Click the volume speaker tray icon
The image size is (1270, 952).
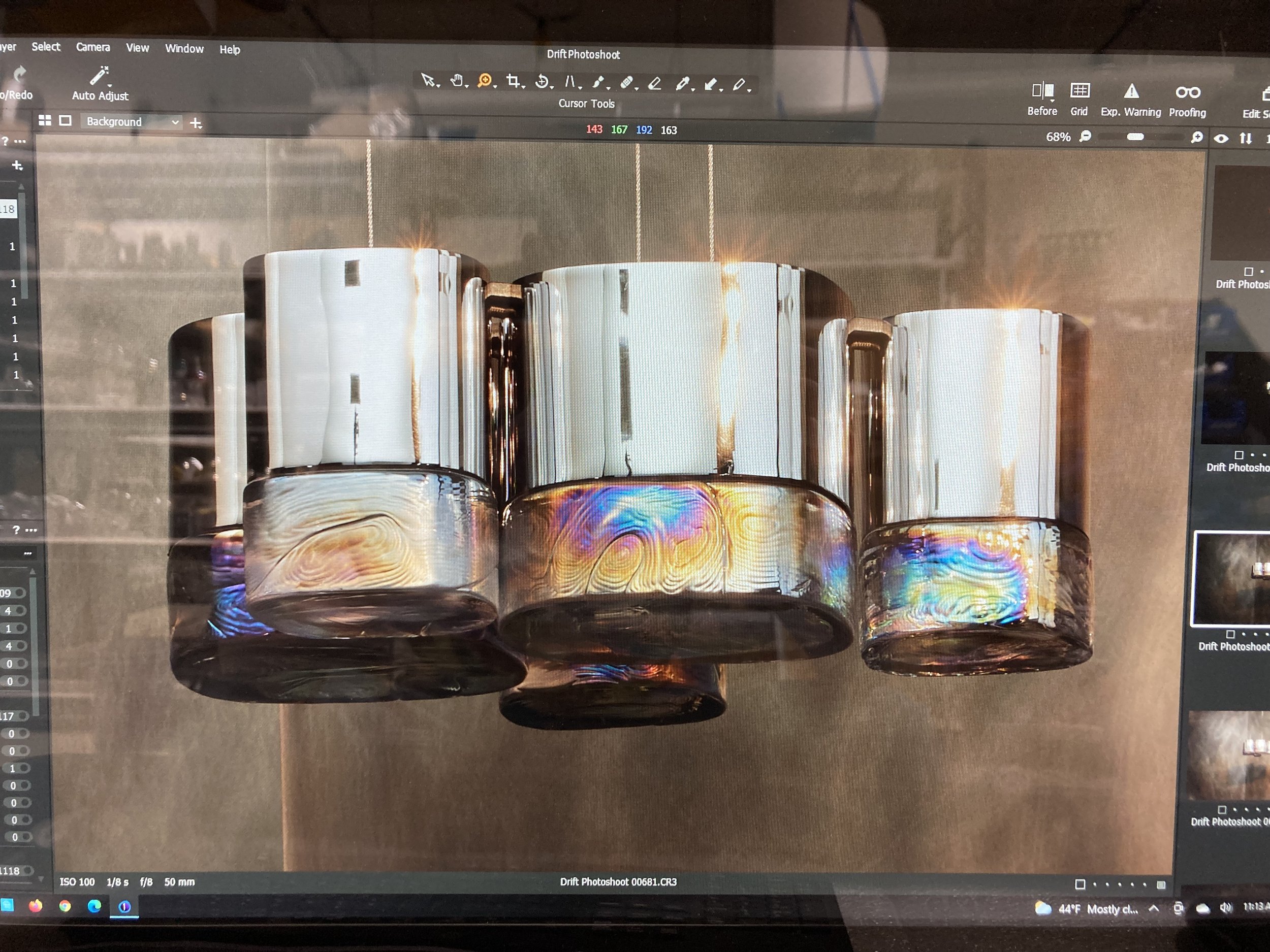coord(1226,908)
